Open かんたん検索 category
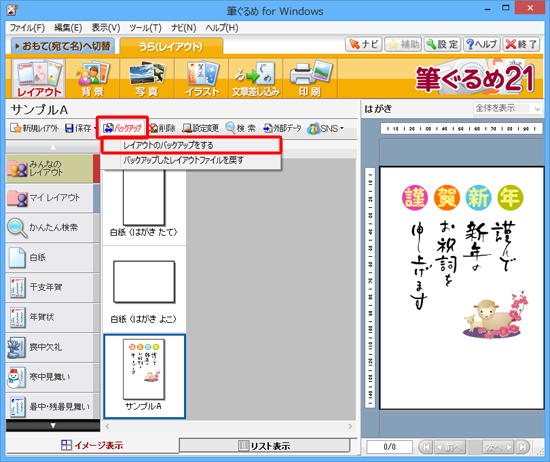The height and width of the screenshot is (462, 550). pyautogui.click(x=53, y=228)
